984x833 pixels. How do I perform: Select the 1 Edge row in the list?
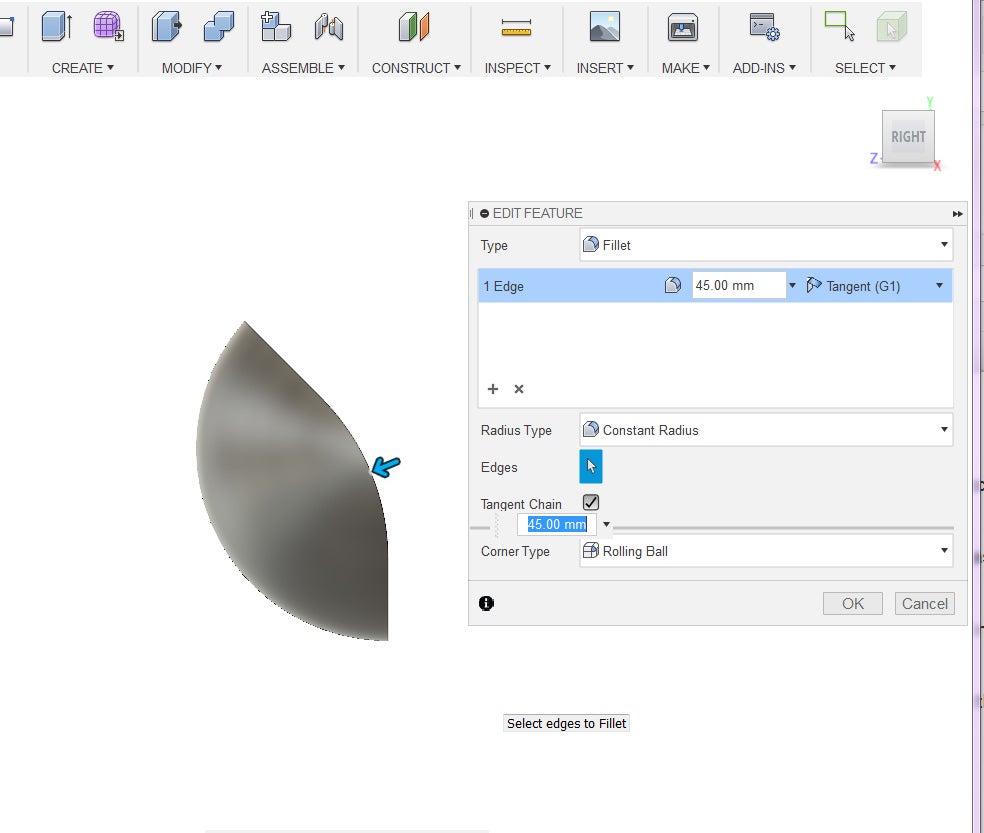click(x=715, y=286)
